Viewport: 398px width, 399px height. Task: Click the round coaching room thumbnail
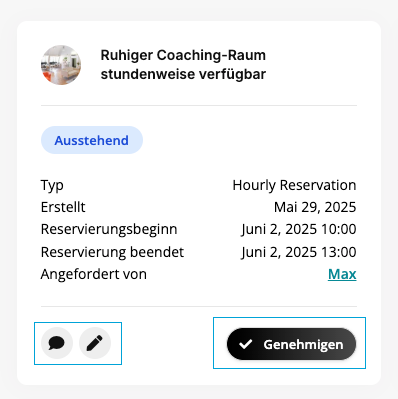click(x=61, y=65)
